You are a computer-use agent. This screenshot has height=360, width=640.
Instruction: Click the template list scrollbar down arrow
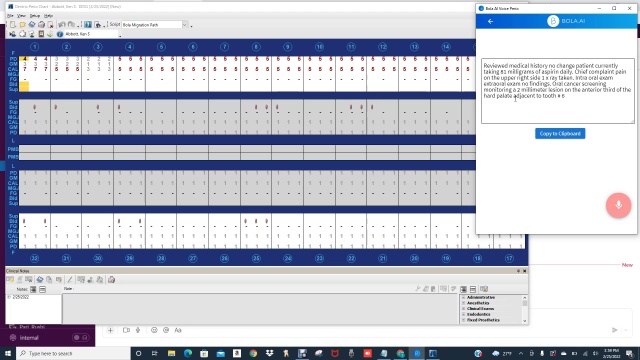pyautogui.click(x=524, y=321)
